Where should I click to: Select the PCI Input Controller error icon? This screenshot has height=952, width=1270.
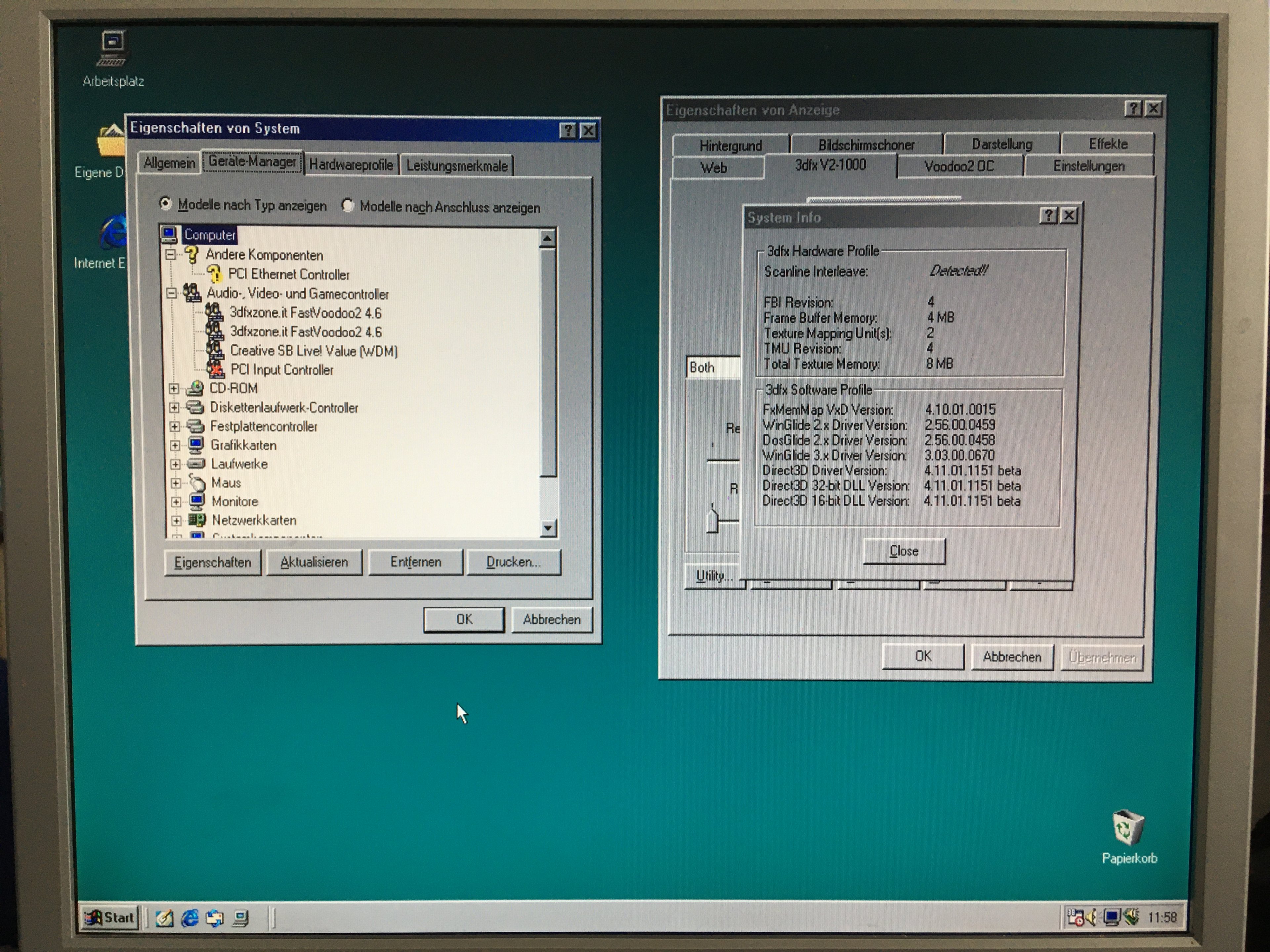pos(215,369)
